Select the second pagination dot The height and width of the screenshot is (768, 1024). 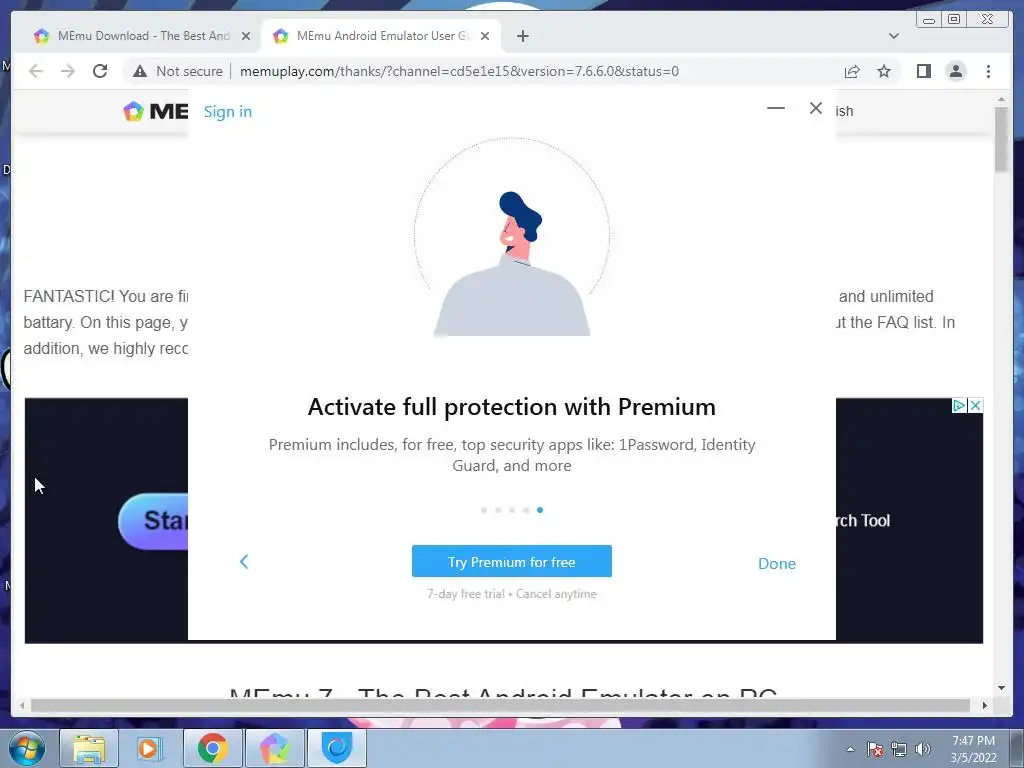498,510
